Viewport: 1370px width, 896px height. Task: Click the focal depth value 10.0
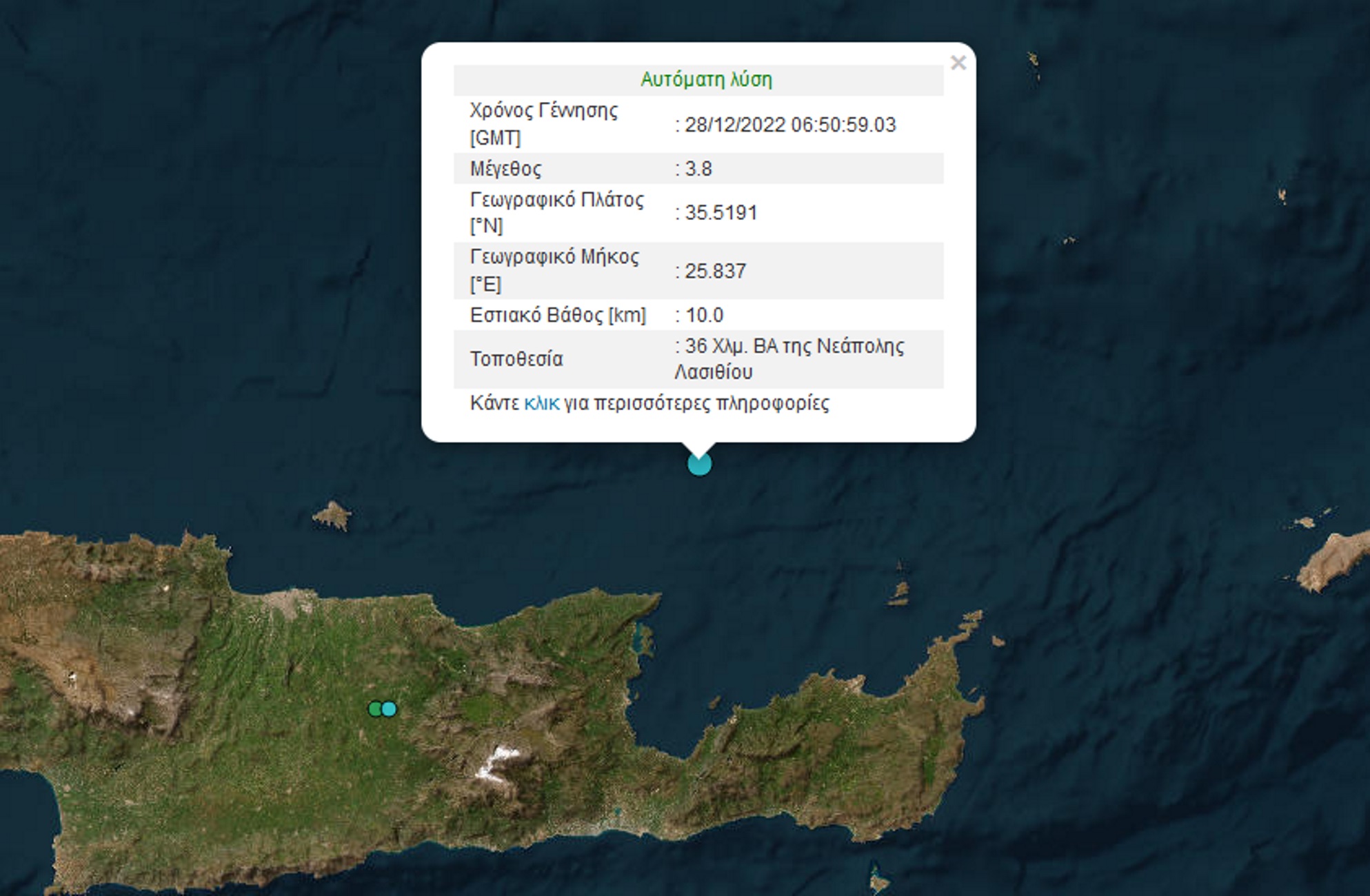pyautogui.click(x=704, y=315)
